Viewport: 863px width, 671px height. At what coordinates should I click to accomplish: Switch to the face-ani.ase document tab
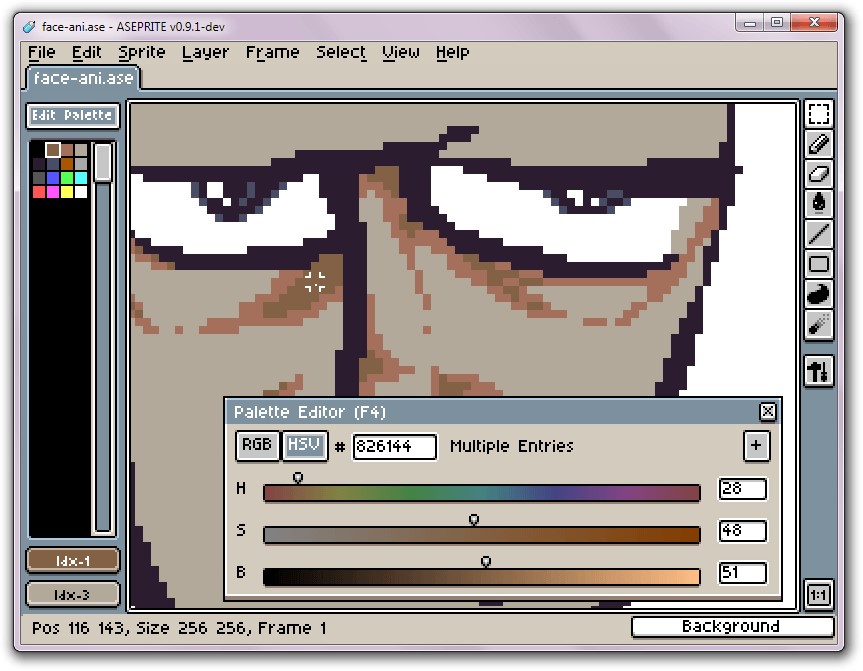pos(84,78)
